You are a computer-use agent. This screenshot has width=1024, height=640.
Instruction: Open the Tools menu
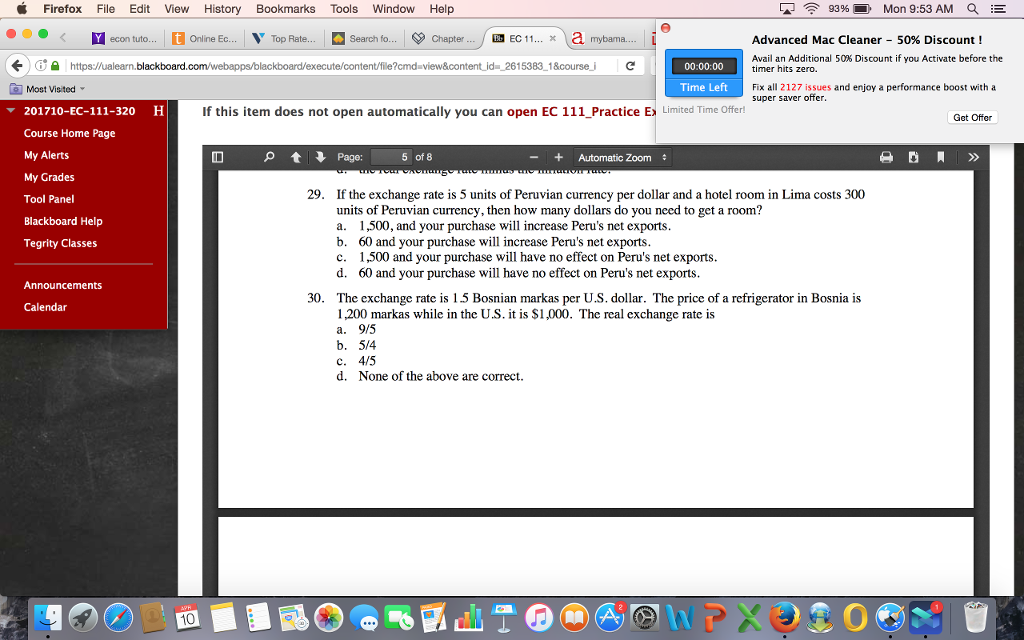[x=344, y=9]
